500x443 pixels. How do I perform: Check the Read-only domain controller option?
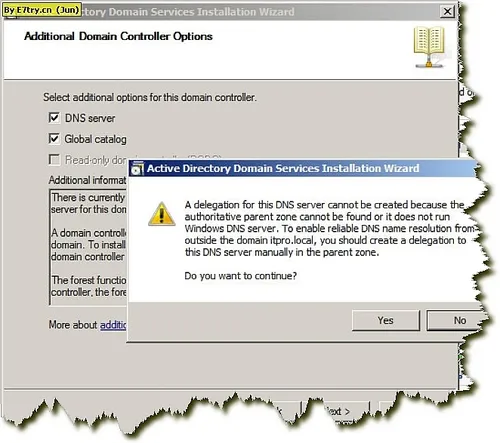click(x=54, y=160)
